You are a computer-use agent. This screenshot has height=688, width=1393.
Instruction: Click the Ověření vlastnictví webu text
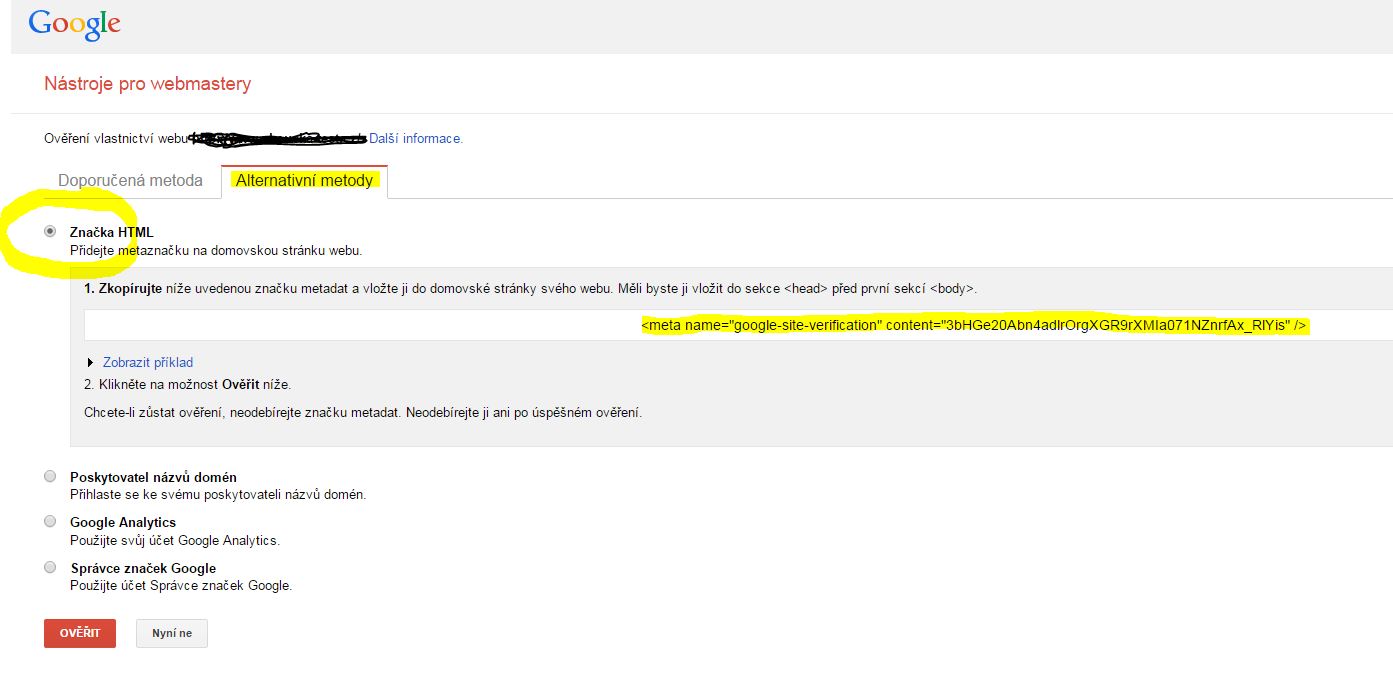[117, 138]
